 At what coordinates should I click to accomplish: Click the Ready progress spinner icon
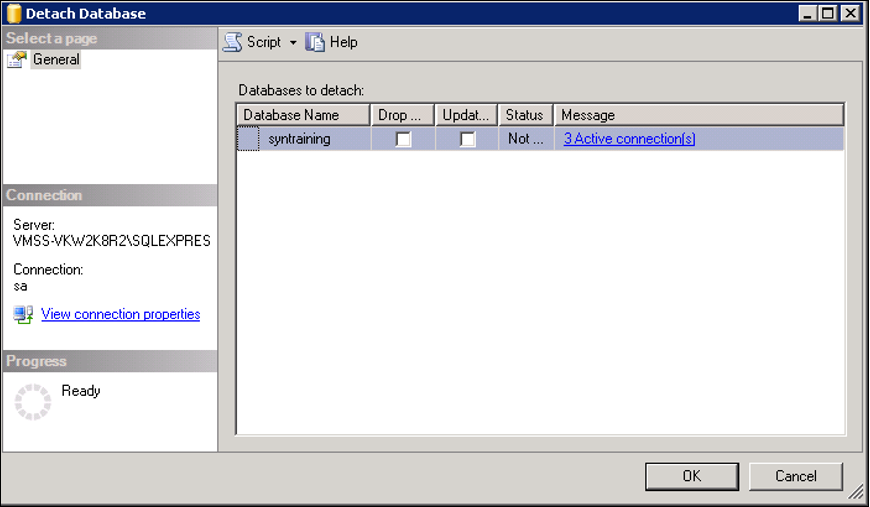click(x=32, y=402)
